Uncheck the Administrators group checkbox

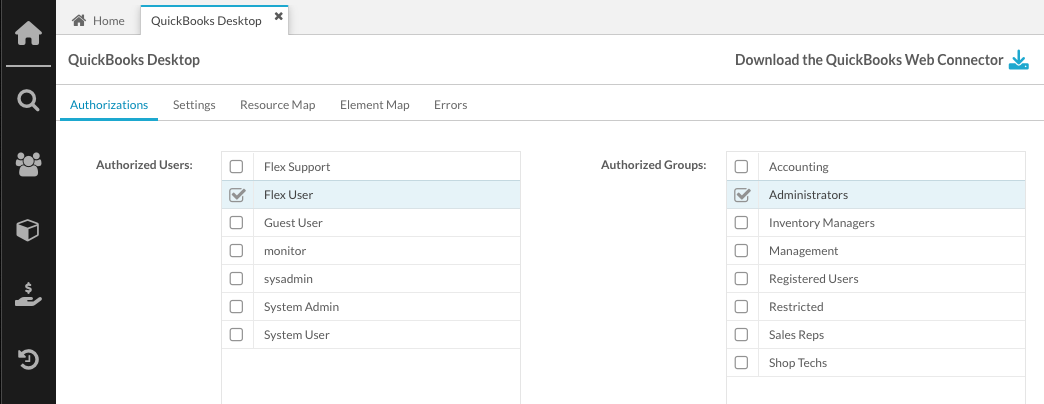(742, 194)
